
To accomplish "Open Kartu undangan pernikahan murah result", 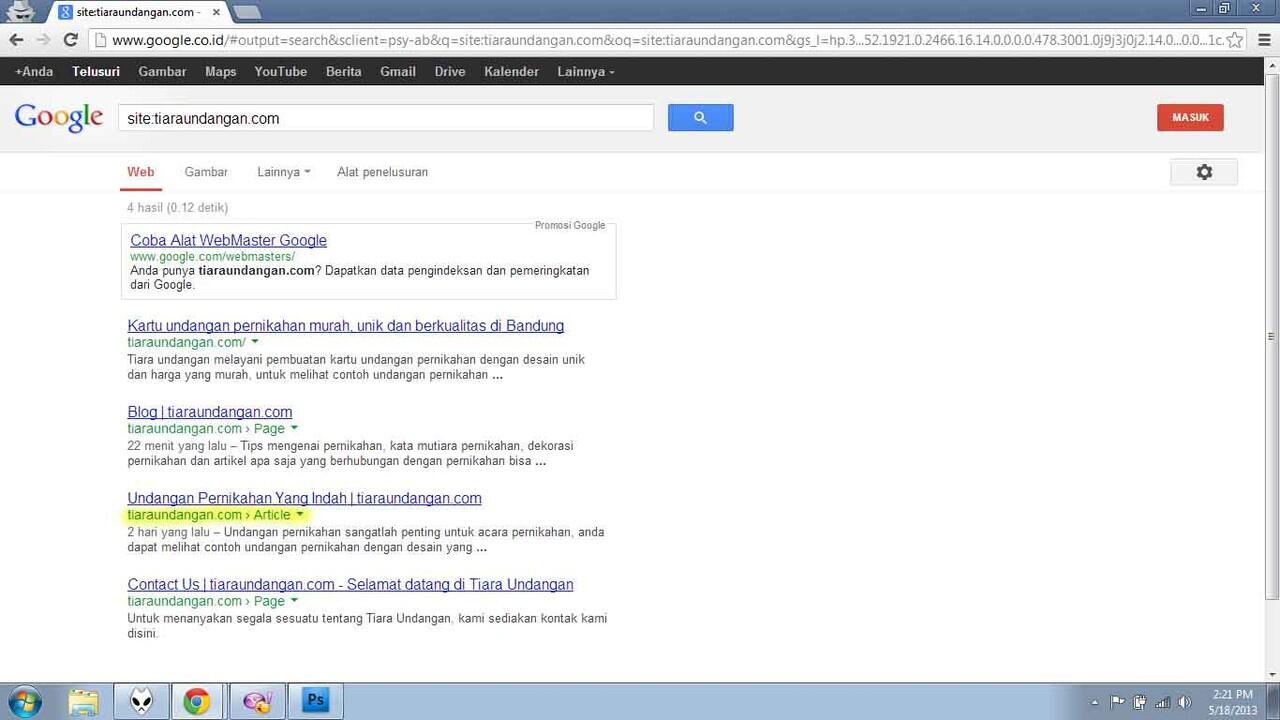I will [346, 326].
